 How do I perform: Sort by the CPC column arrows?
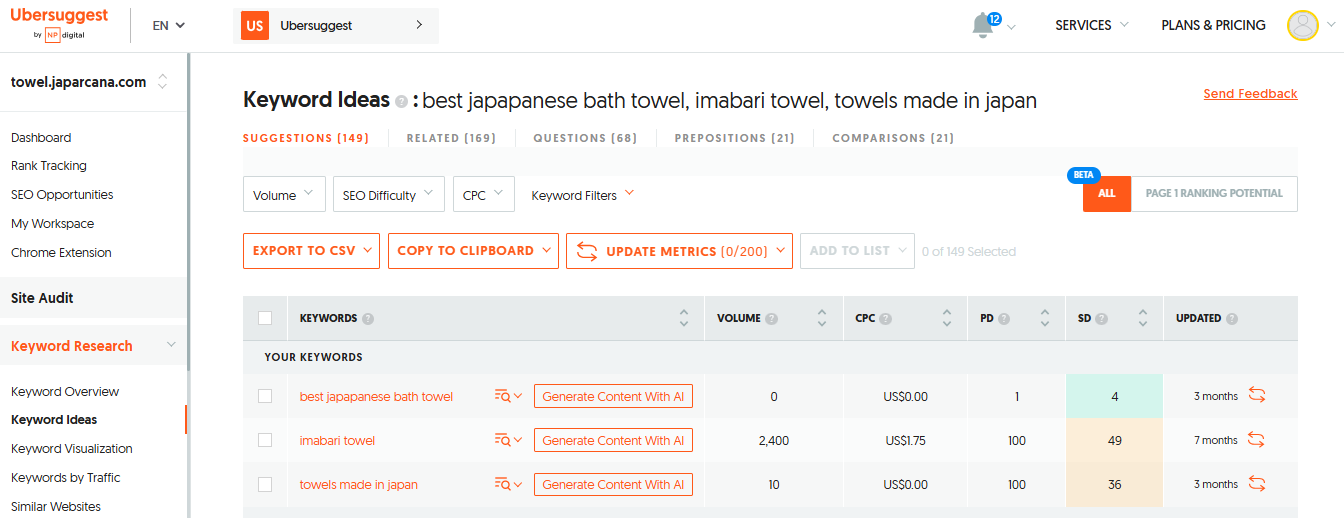[947, 318]
